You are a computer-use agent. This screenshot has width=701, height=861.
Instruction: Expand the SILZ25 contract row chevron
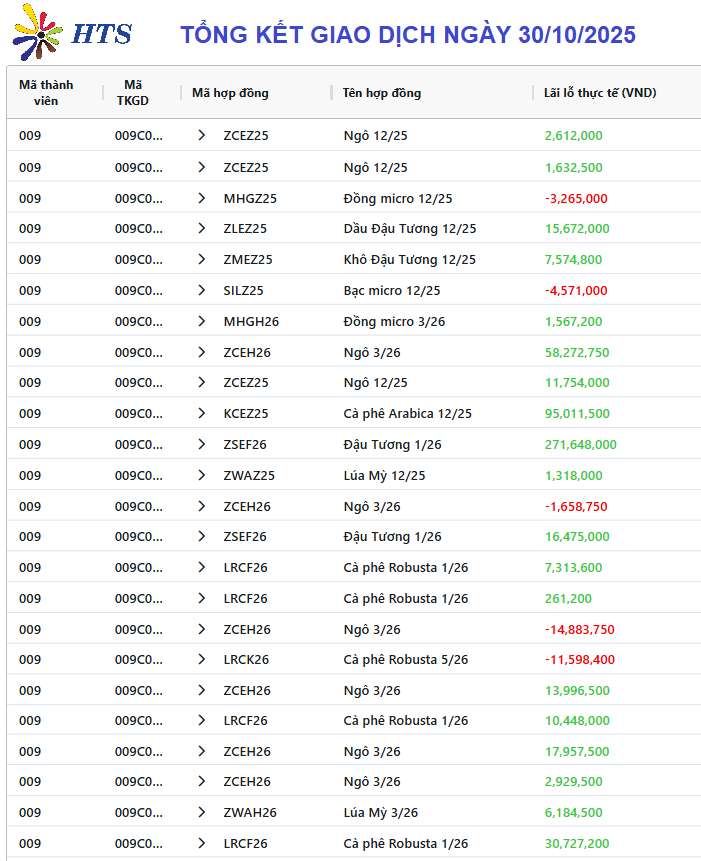(x=201, y=290)
